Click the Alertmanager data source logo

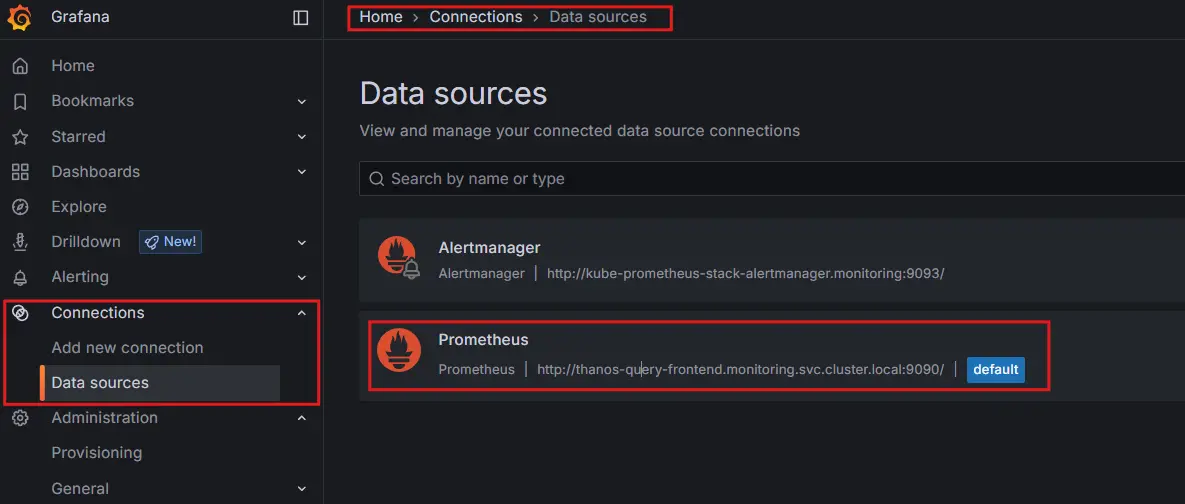point(398,257)
